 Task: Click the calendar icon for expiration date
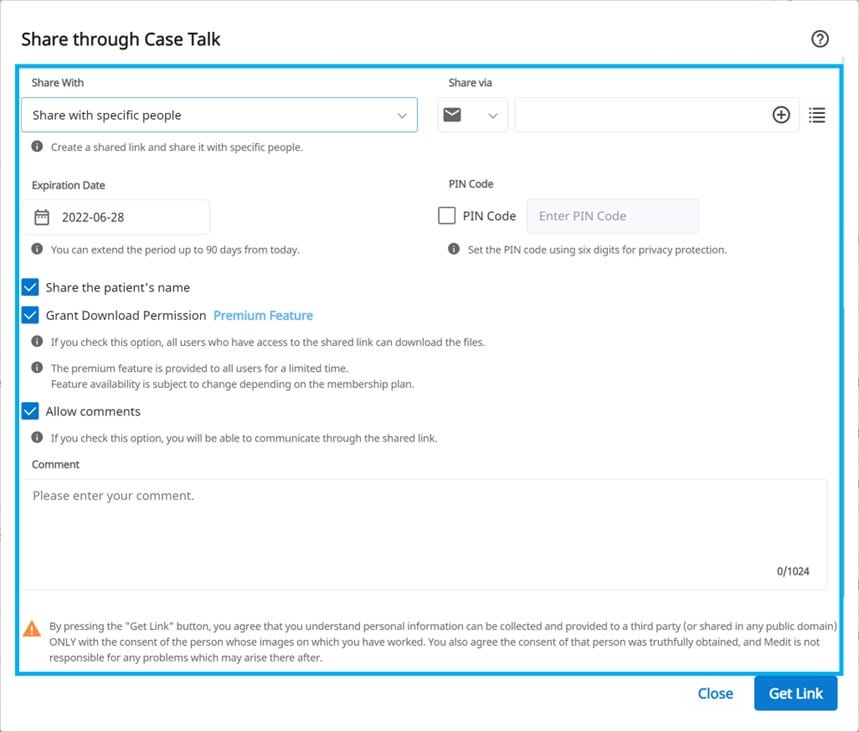coord(42,217)
